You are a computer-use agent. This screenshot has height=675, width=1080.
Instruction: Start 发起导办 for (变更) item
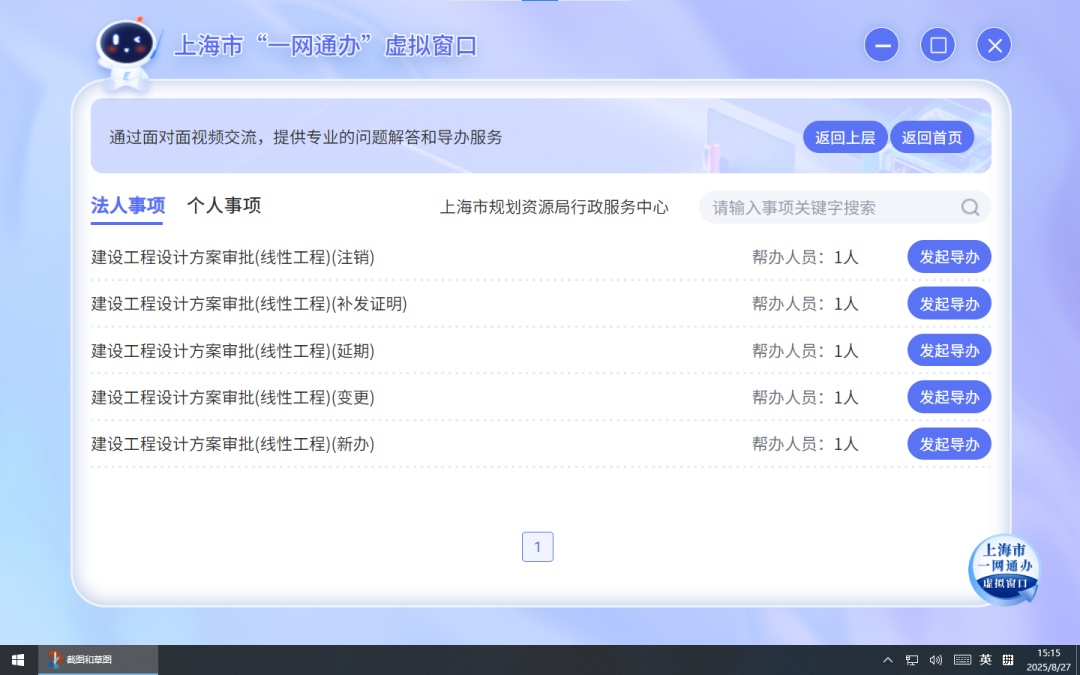[949, 397]
